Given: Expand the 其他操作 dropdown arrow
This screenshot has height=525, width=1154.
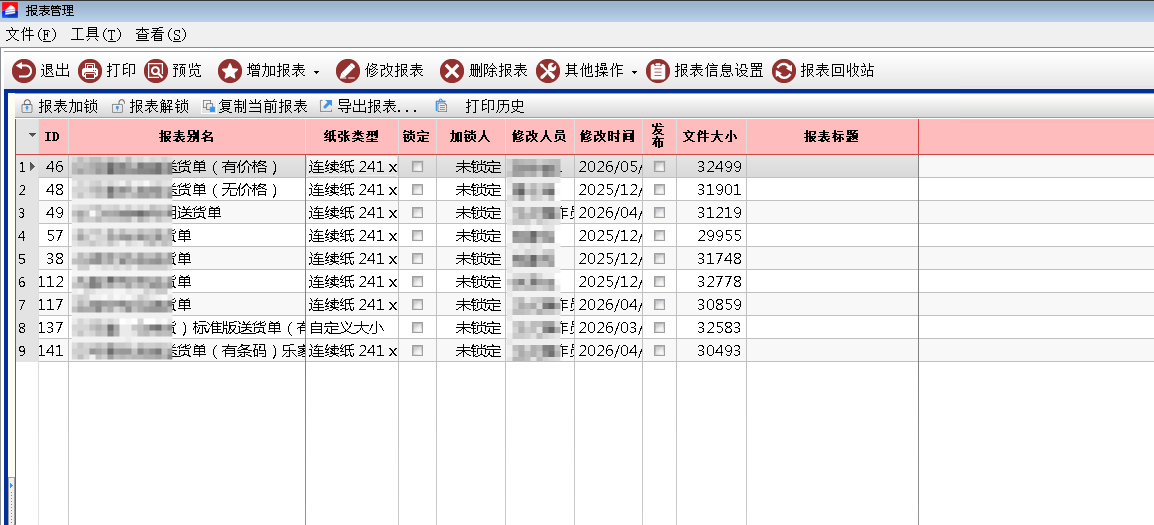Looking at the screenshot, I should (634, 72).
